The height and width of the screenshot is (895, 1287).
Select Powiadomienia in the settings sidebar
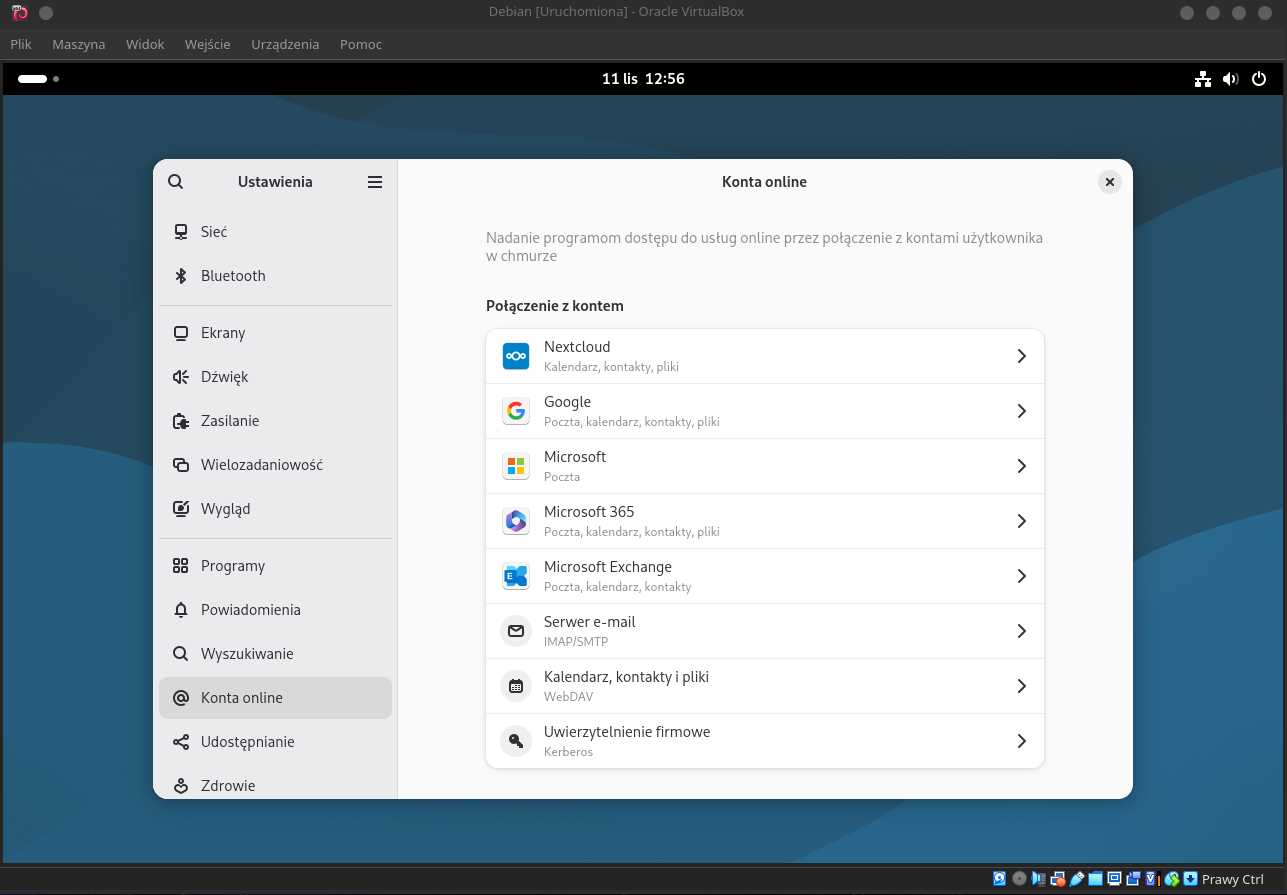pyautogui.click(x=275, y=610)
